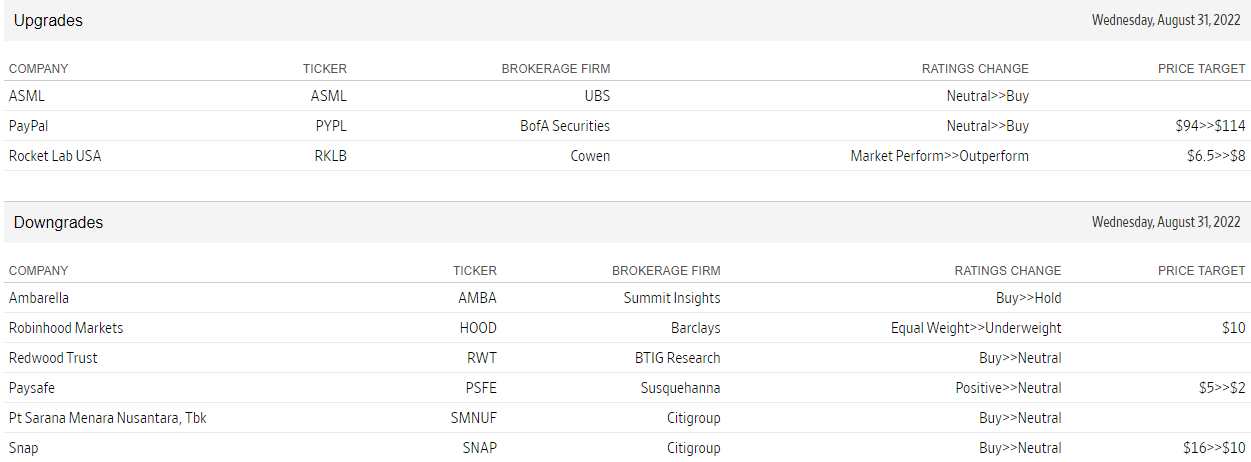Image resolution: width=1251 pixels, height=462 pixels.
Task: Click Price Target header in Upgrades table
Action: coord(1201,69)
